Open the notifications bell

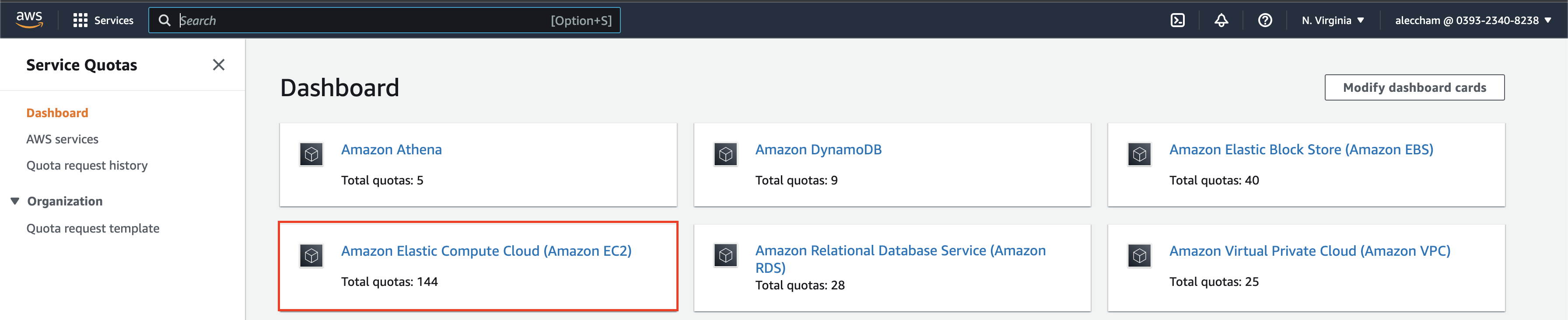point(1221,21)
